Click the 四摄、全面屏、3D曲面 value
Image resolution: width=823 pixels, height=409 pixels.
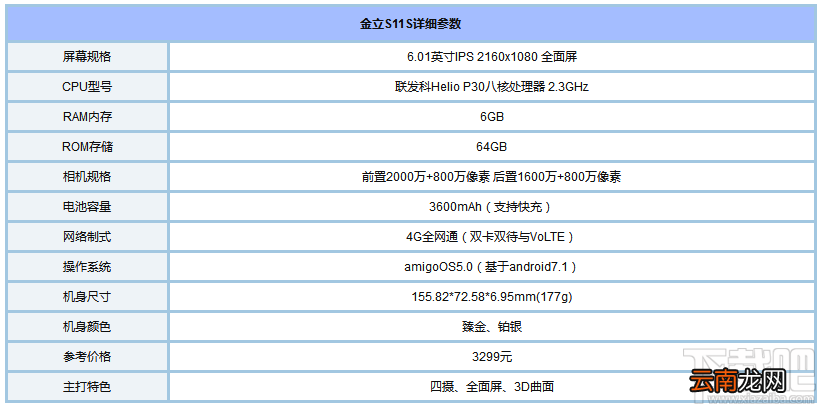pos(492,387)
